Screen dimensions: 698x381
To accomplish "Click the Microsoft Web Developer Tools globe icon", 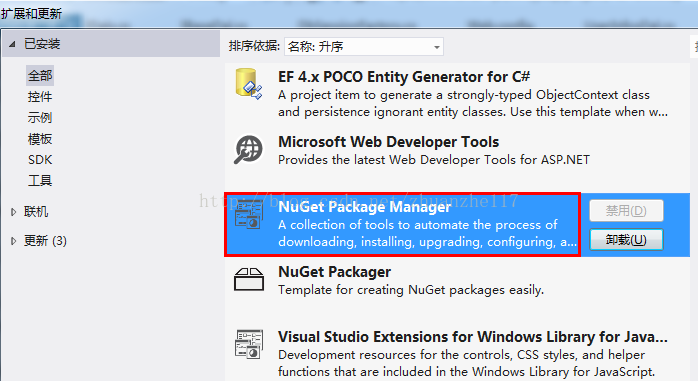I will [x=248, y=150].
